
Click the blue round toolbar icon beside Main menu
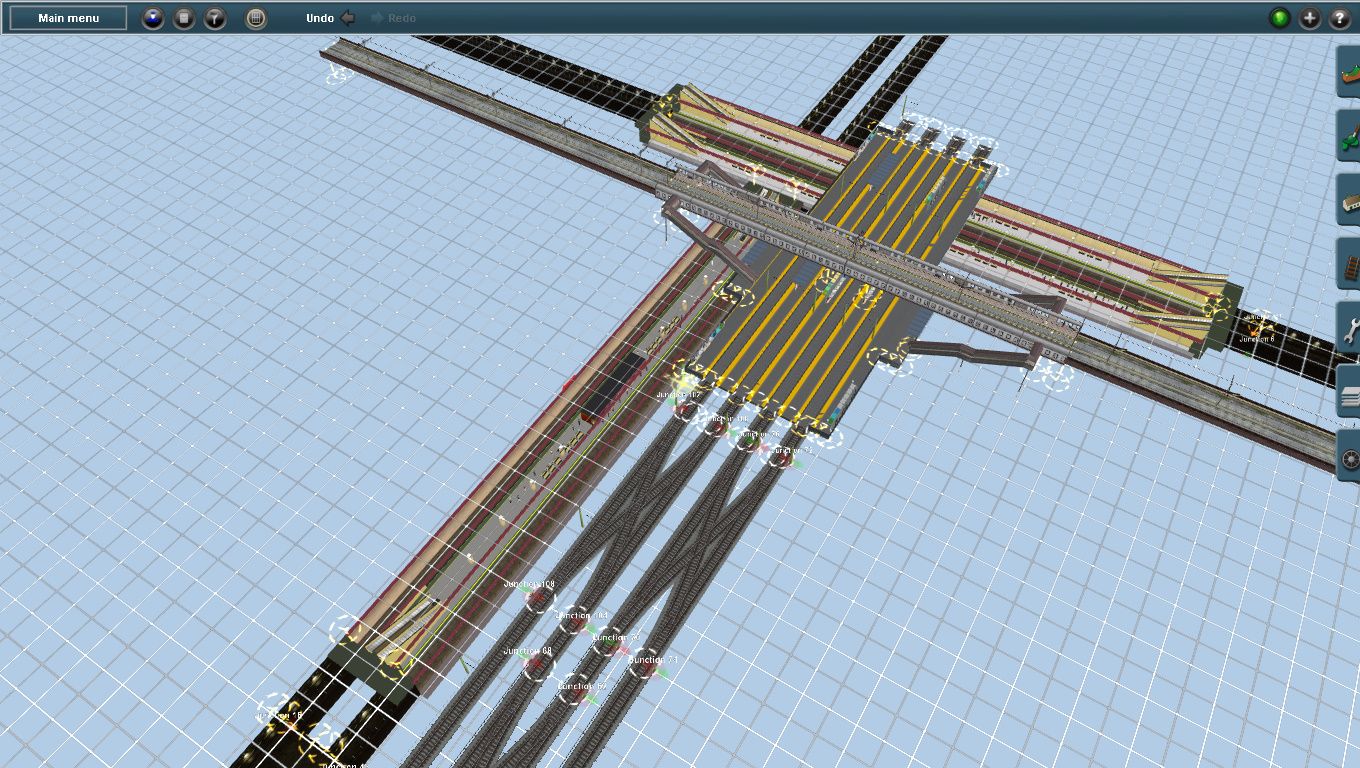pyautogui.click(x=153, y=18)
